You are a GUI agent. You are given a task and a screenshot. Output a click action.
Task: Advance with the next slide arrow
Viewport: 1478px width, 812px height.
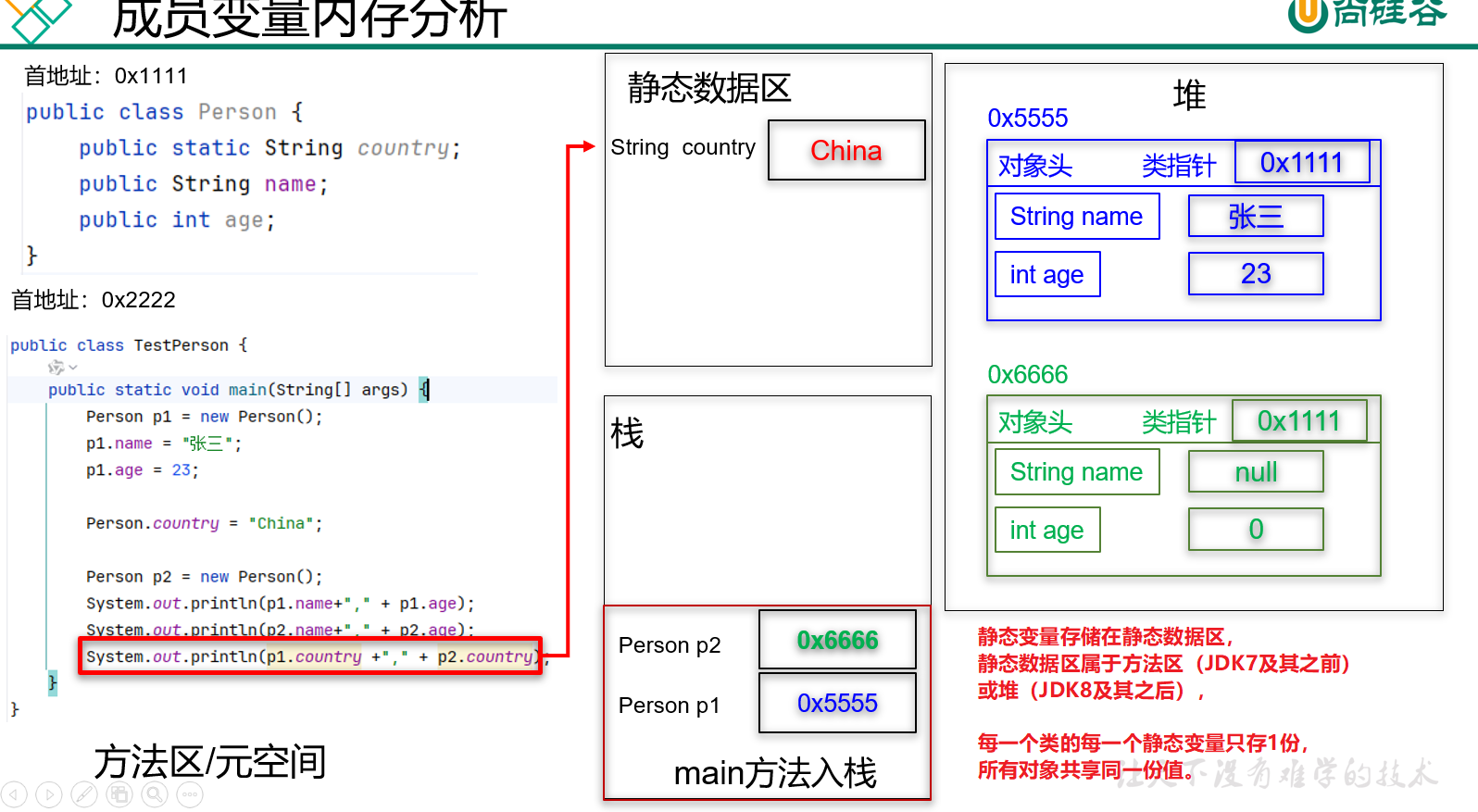[49, 794]
